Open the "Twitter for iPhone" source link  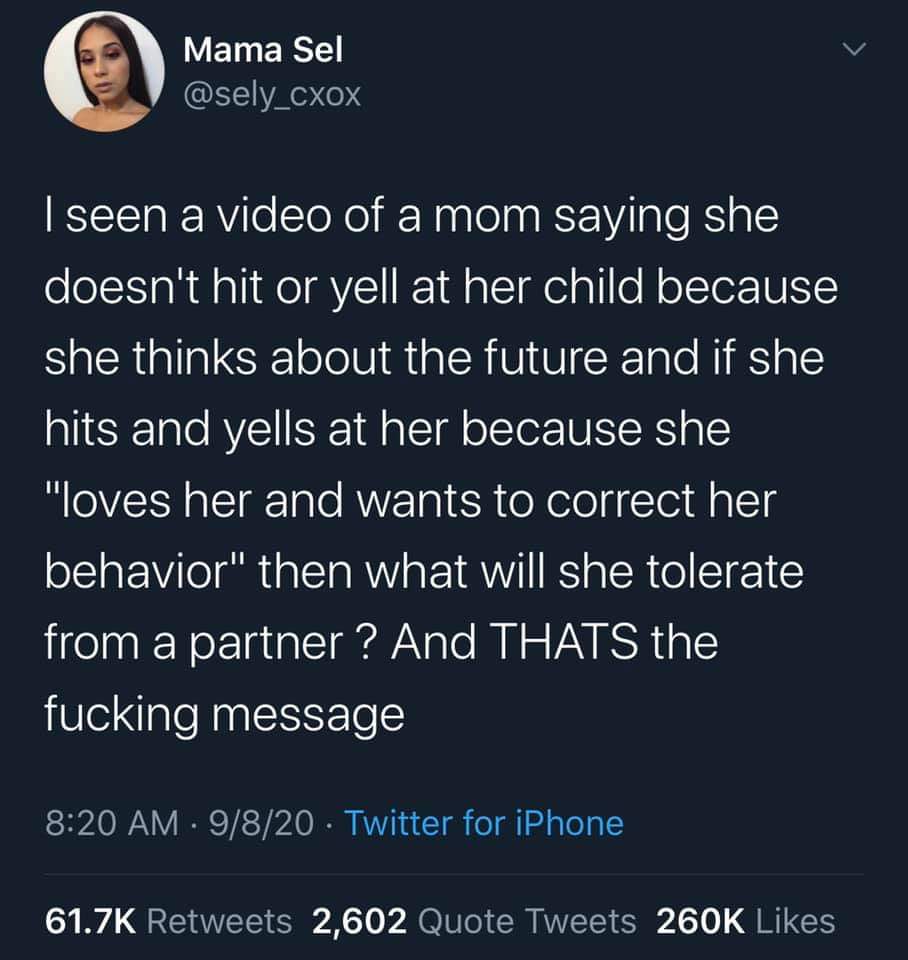(x=484, y=822)
